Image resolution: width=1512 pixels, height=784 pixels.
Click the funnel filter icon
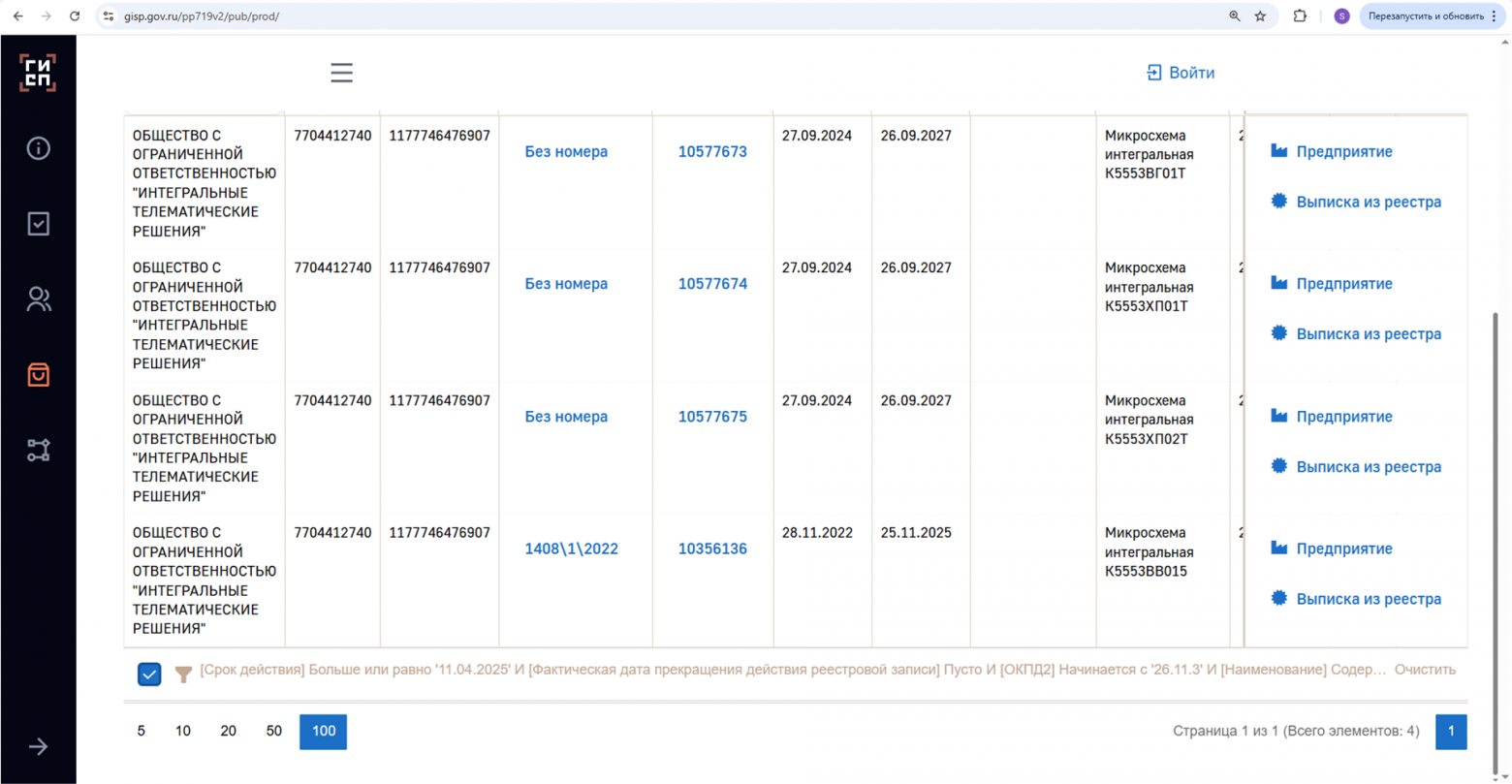[x=182, y=674]
